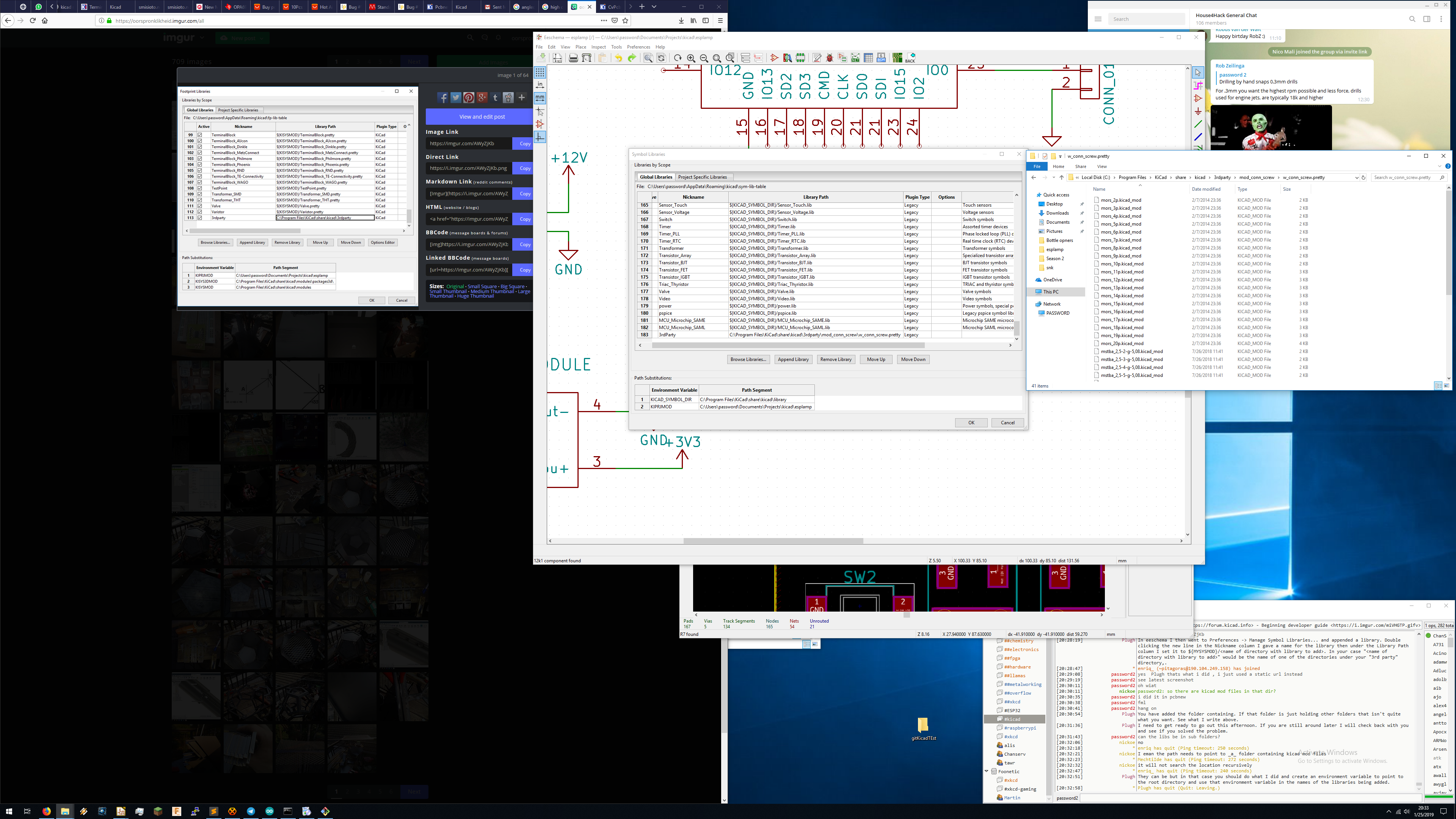Open address bar history dropdown in File Explorer
Screen dimensions: 1456x819
pyautogui.click(x=1357, y=177)
